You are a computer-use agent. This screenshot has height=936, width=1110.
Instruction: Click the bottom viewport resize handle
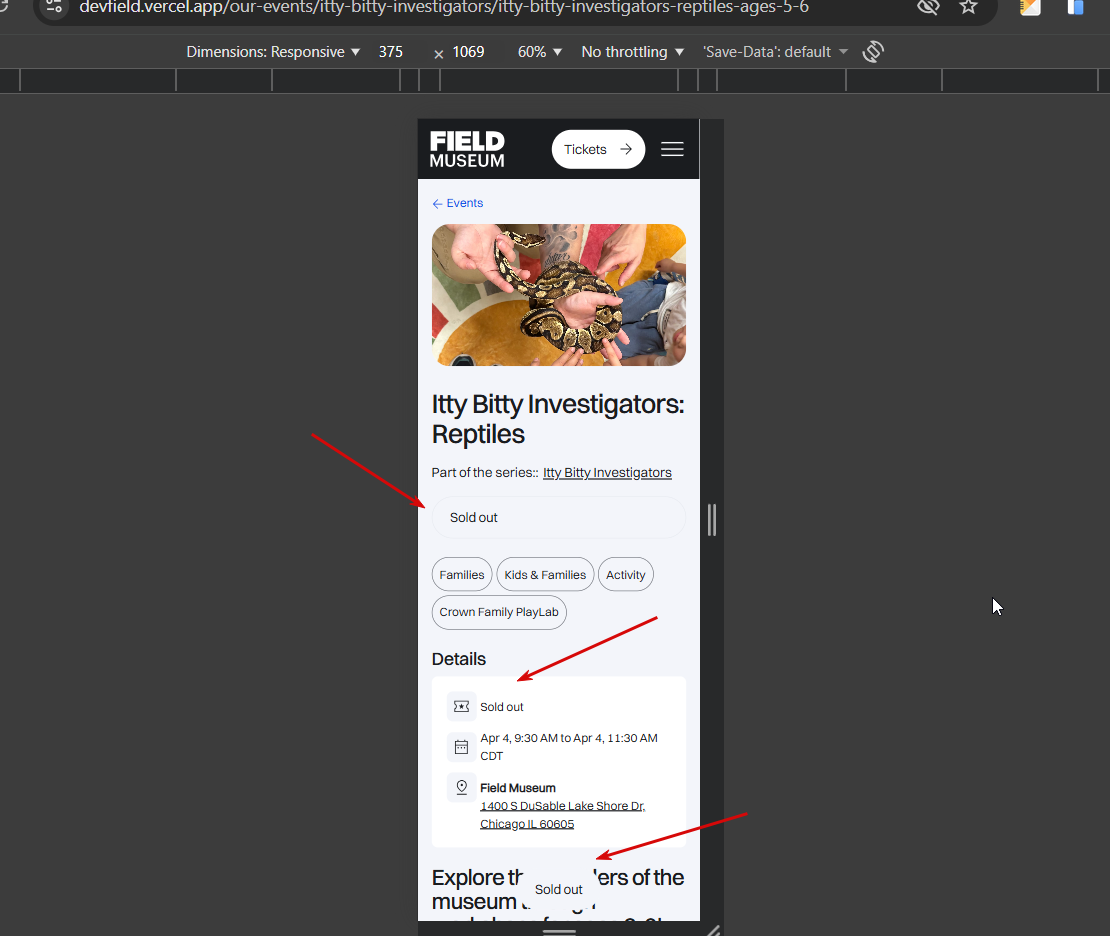[x=559, y=930]
